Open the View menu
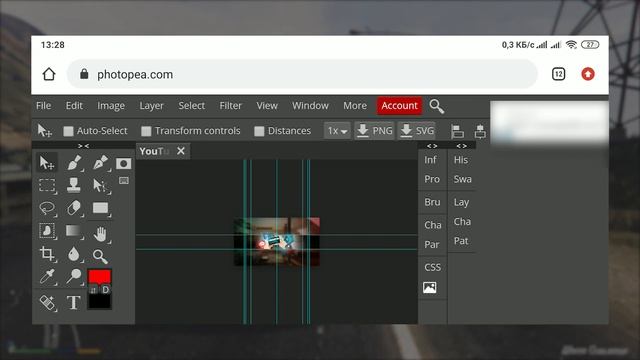 click(x=267, y=106)
